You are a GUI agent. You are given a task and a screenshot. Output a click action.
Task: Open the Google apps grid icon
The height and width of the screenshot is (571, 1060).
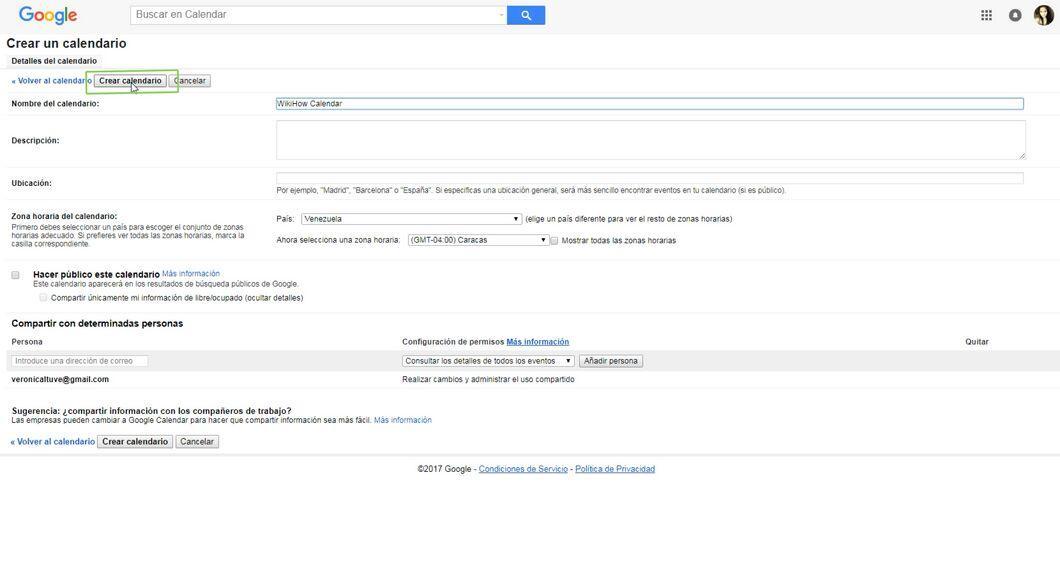point(986,15)
